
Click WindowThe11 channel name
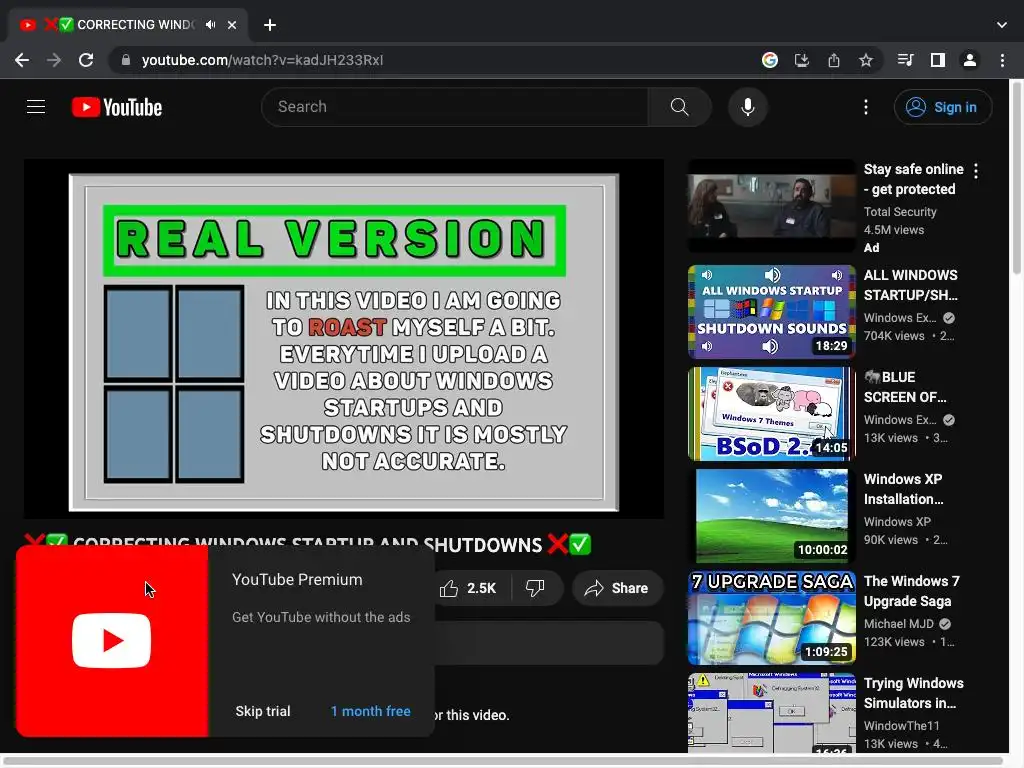tap(902, 726)
